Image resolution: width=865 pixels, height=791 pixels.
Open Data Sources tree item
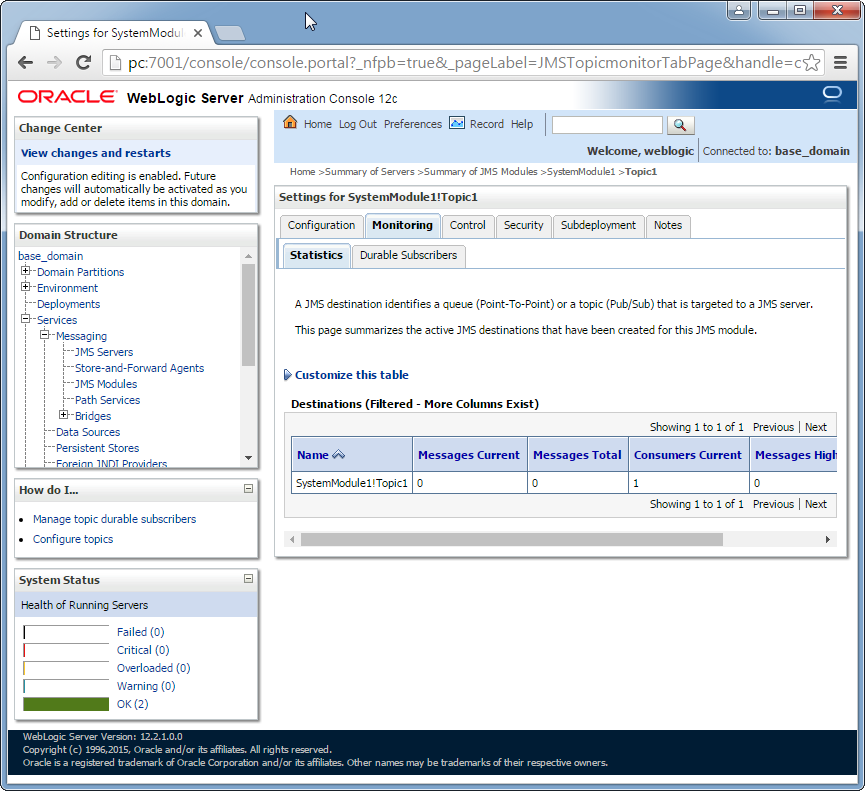coord(88,432)
